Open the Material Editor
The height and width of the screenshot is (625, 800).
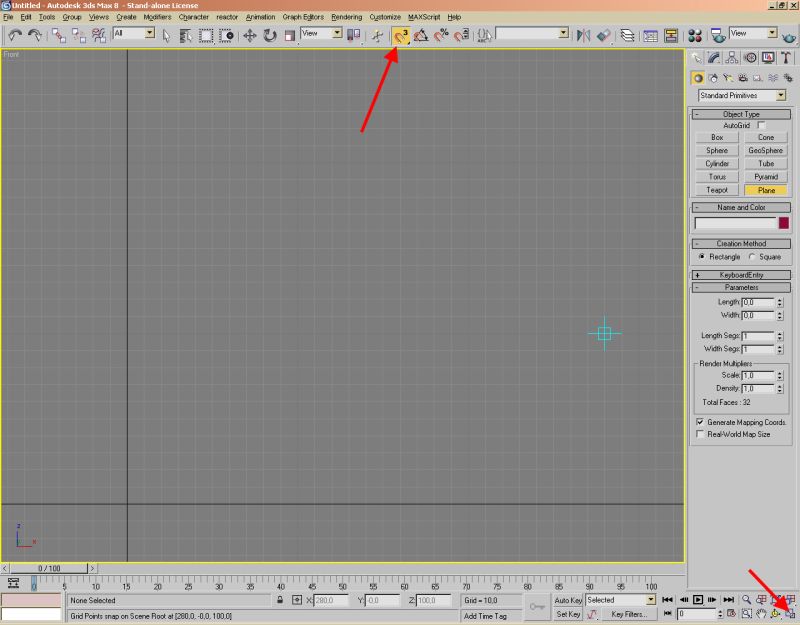pyautogui.click(x=695, y=35)
